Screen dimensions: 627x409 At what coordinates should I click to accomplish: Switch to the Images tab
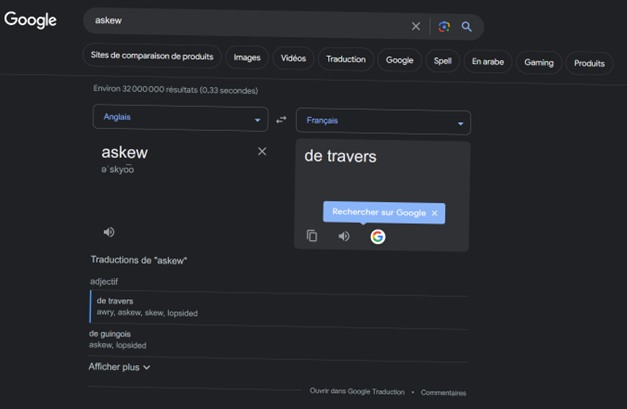[x=247, y=58]
